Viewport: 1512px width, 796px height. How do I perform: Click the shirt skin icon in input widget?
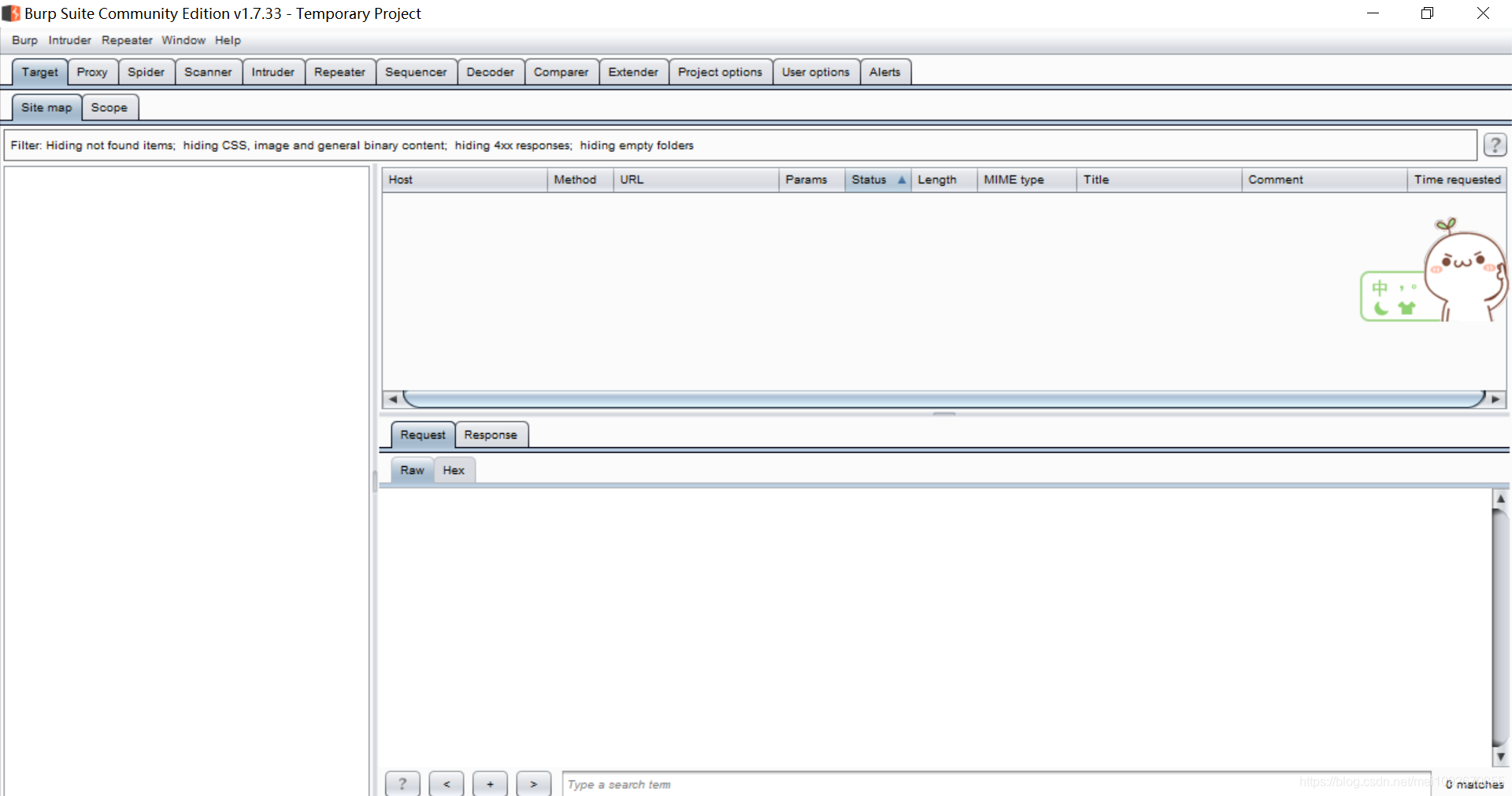coord(1406,308)
